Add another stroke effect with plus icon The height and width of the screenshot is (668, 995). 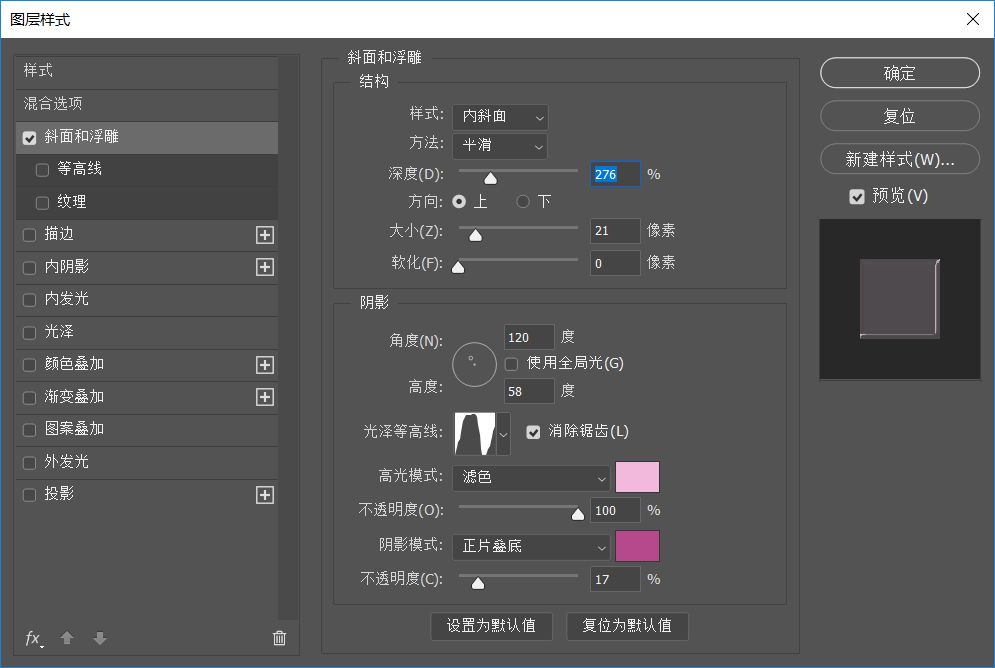[x=264, y=235]
